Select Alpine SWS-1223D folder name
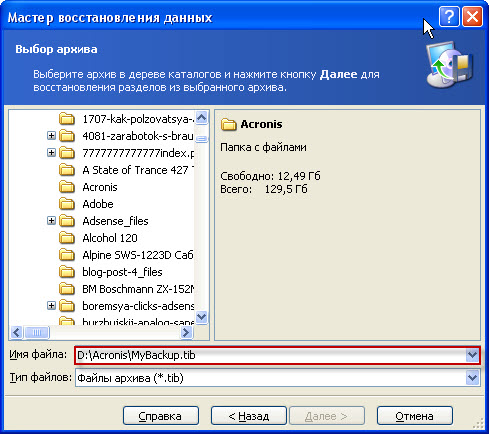The width and height of the screenshot is (489, 434). pyautogui.click(x=138, y=255)
